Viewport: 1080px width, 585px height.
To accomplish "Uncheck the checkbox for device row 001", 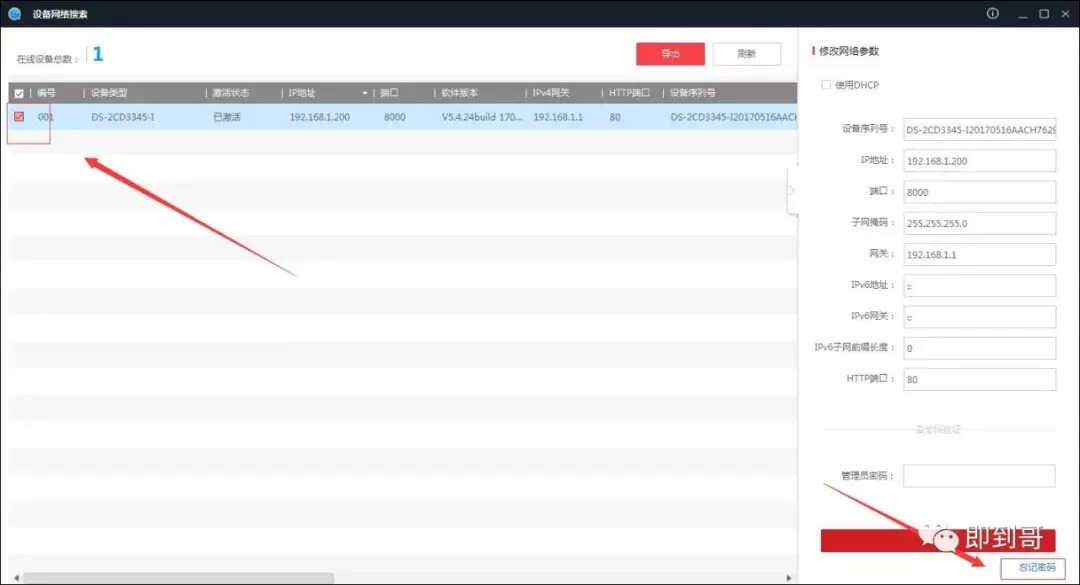I will [x=19, y=116].
